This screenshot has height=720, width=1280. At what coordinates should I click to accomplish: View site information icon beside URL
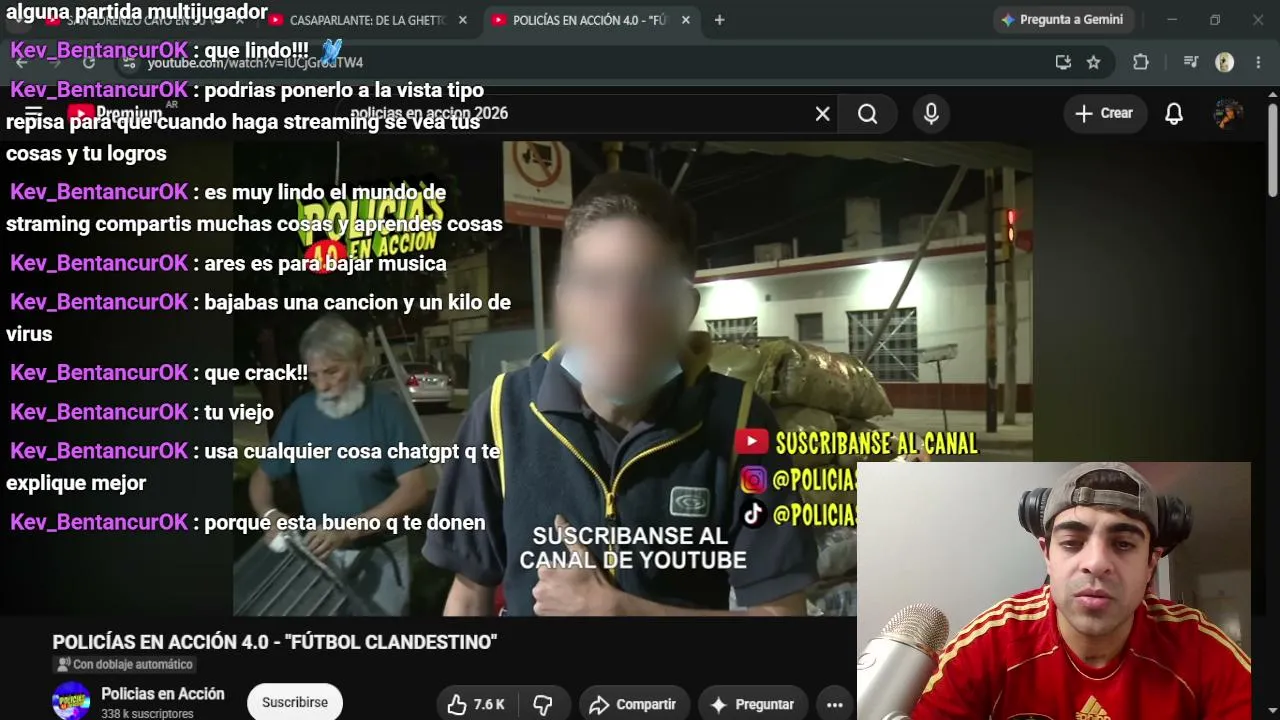coord(128,63)
